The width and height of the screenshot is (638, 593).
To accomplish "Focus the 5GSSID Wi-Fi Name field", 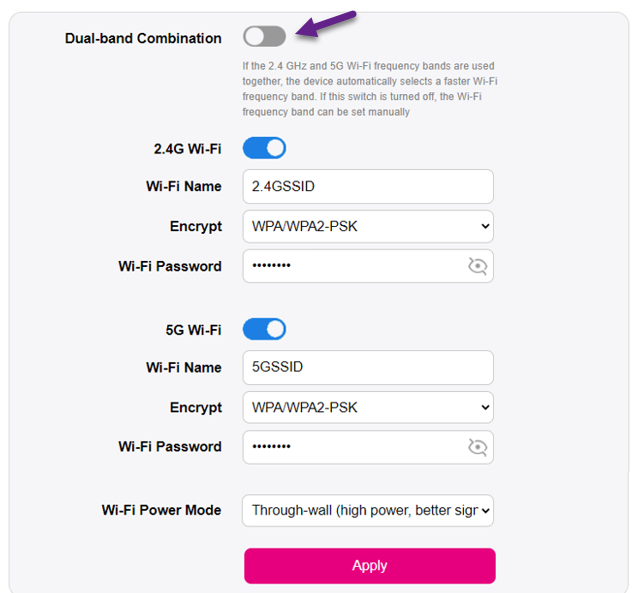I will [368, 367].
